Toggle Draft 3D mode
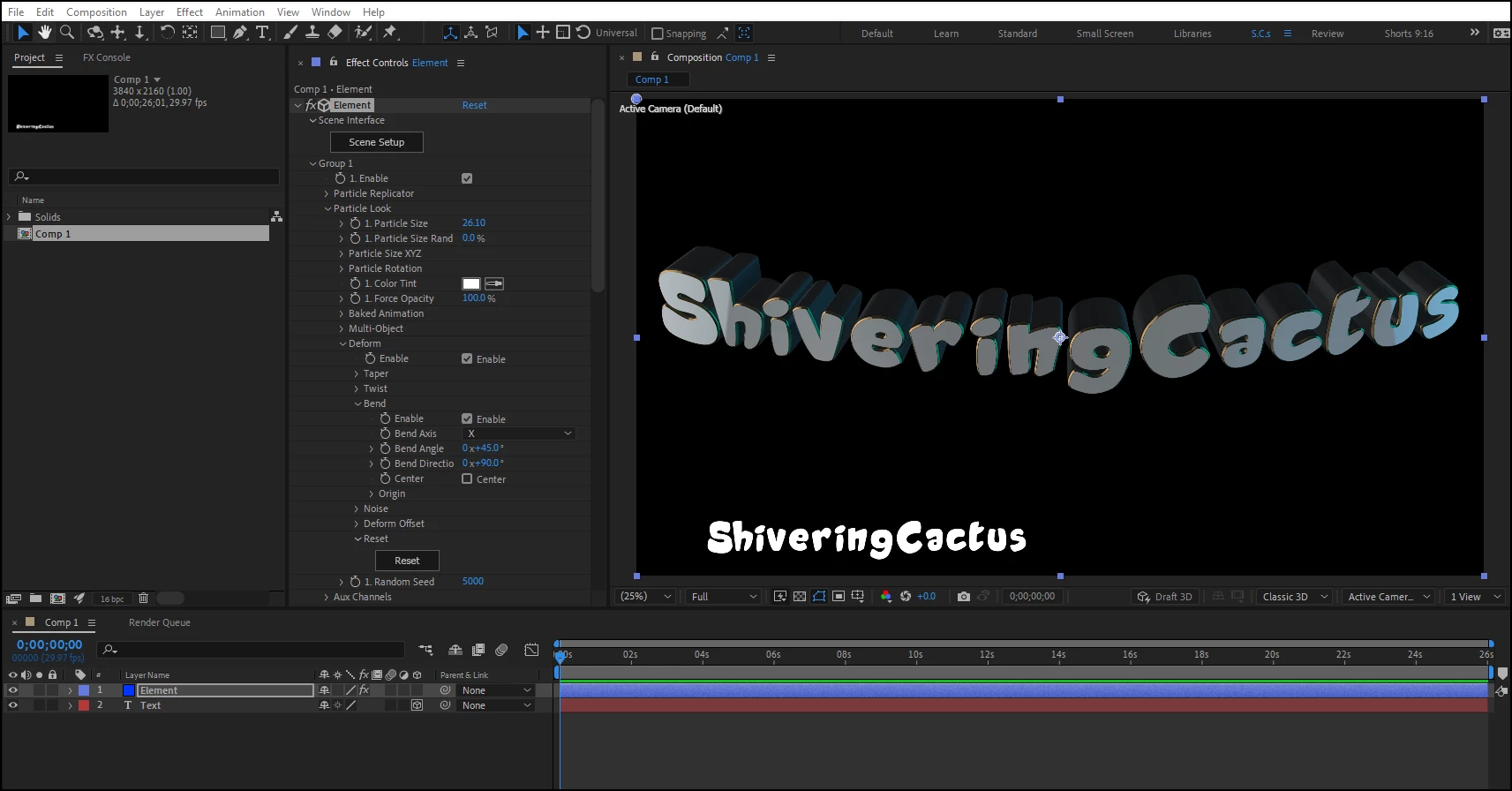This screenshot has width=1512, height=791. click(1165, 597)
